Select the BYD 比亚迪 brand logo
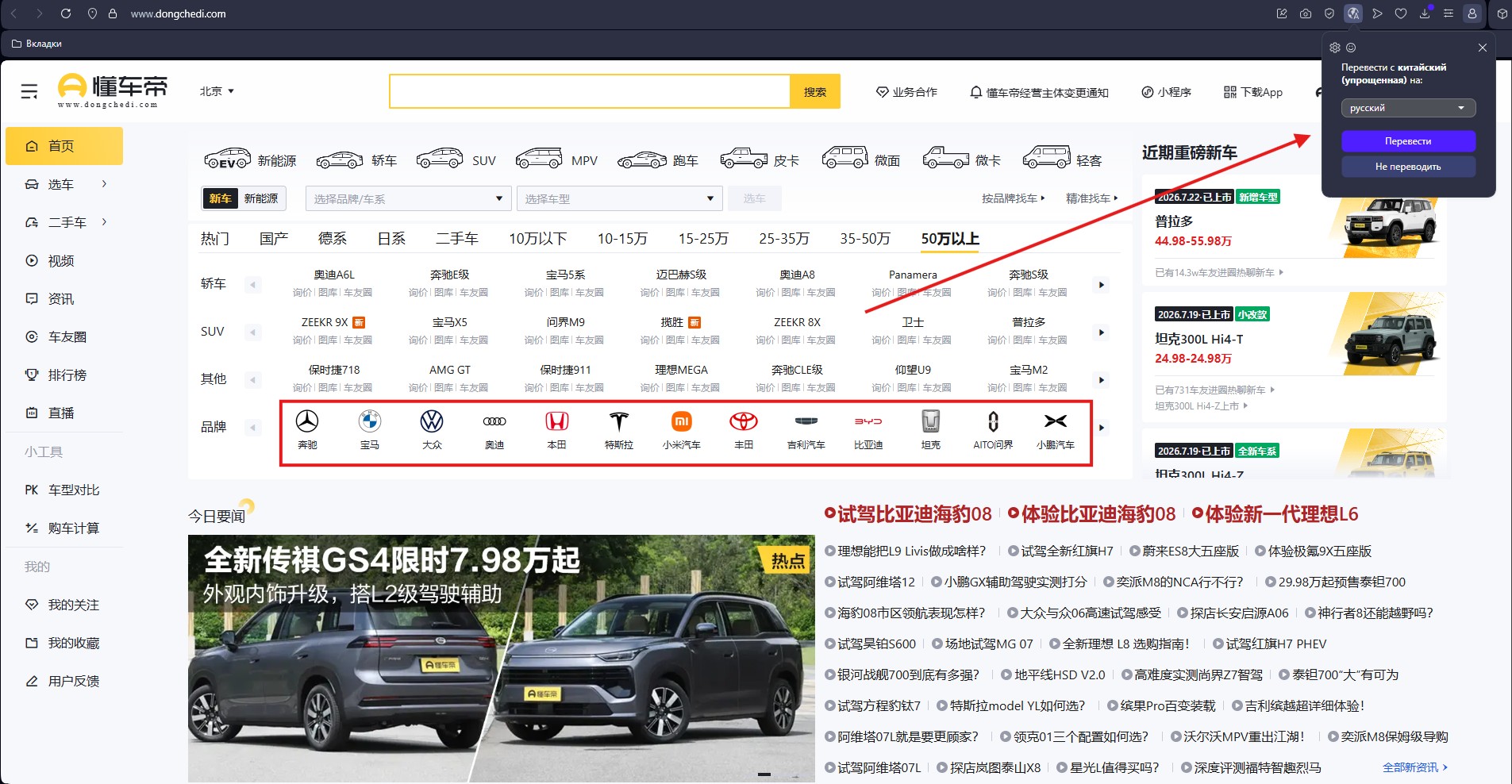This screenshot has width=1512, height=784. coord(868,421)
